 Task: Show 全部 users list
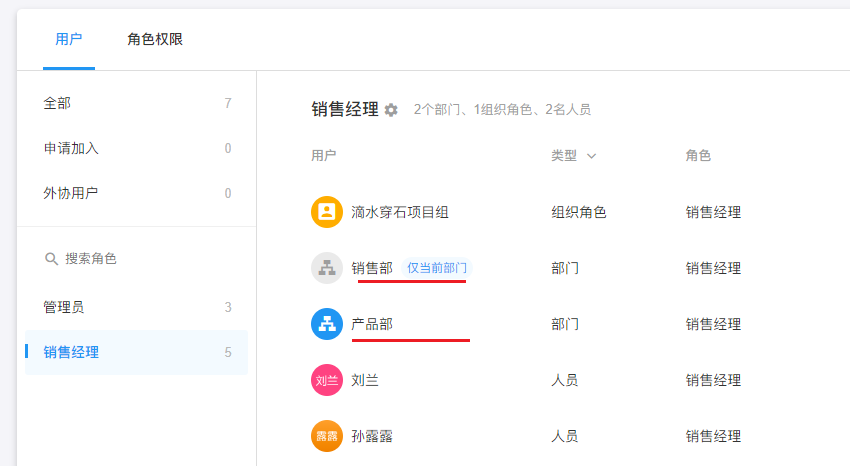click(x=57, y=103)
